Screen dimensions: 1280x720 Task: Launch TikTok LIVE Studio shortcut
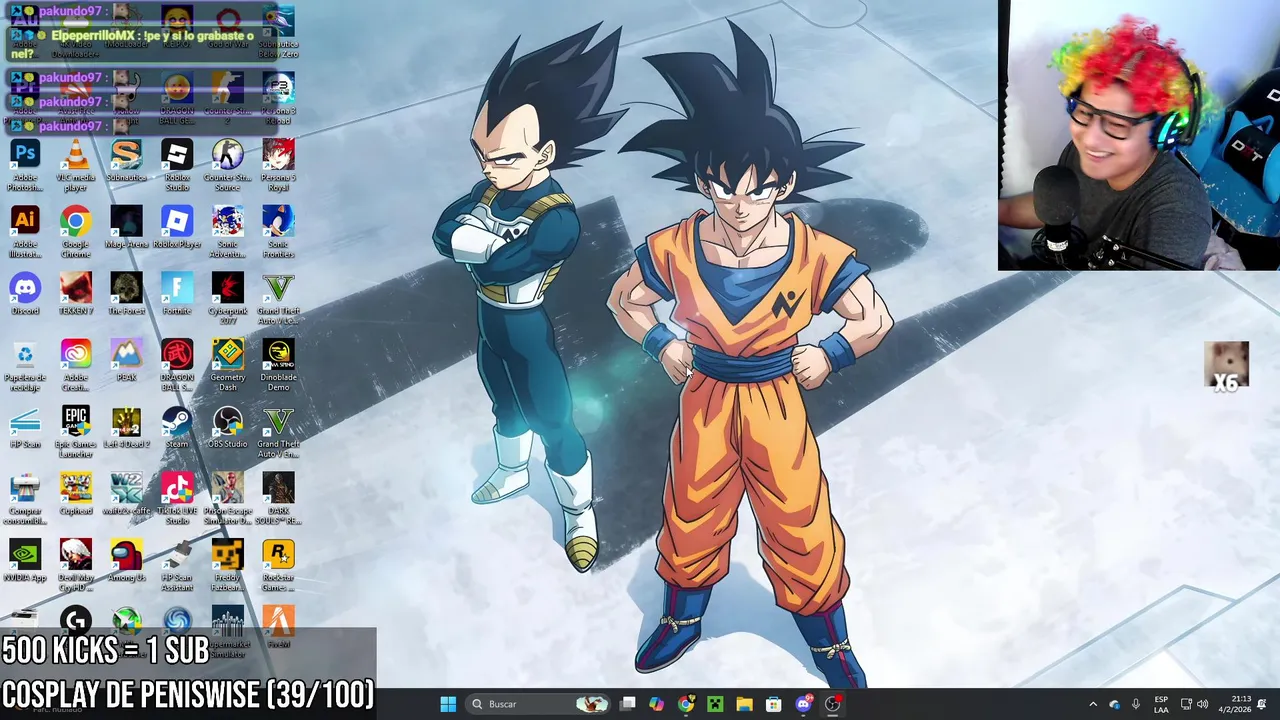[177, 499]
